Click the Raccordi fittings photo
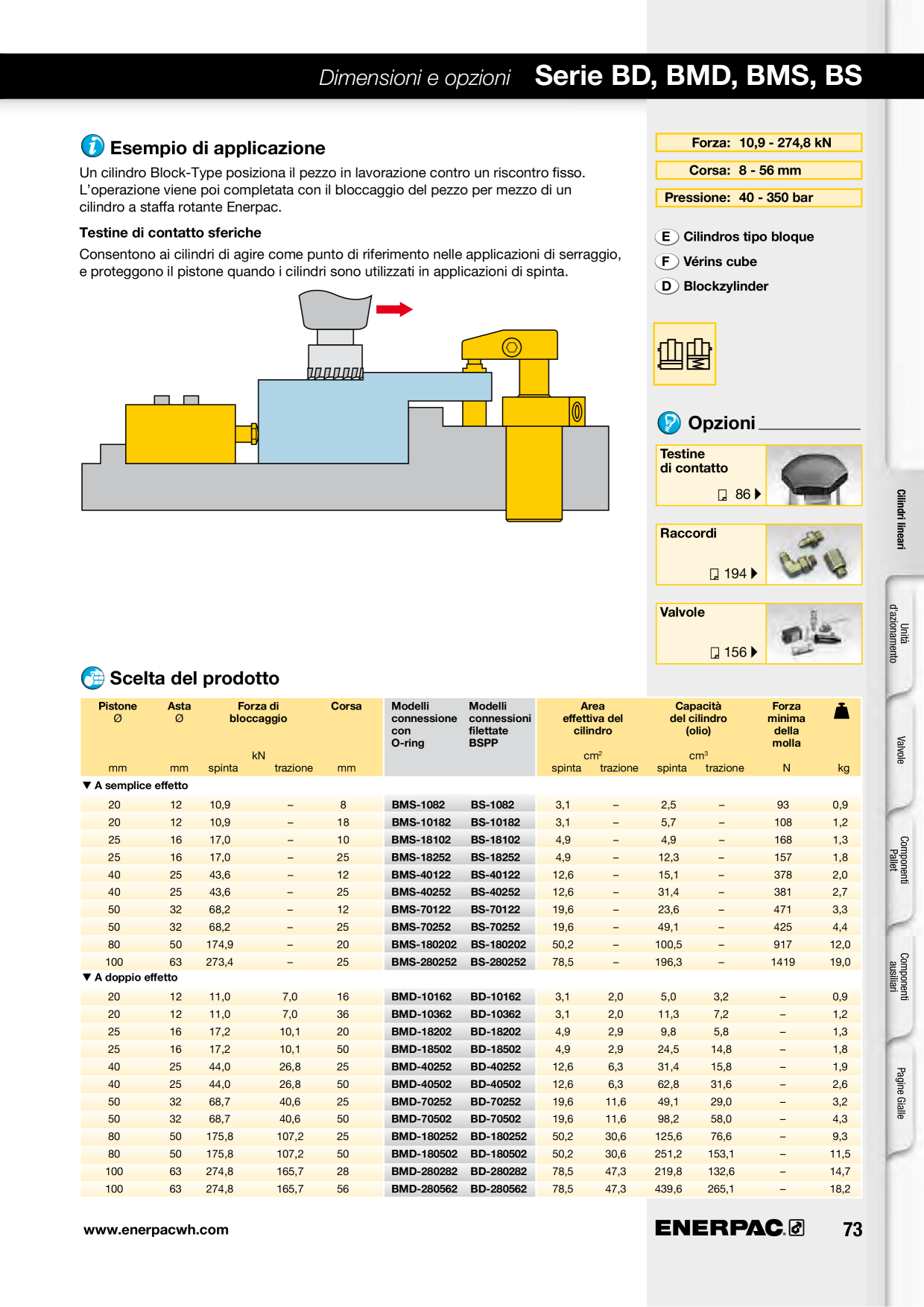 pyautogui.click(x=814, y=554)
